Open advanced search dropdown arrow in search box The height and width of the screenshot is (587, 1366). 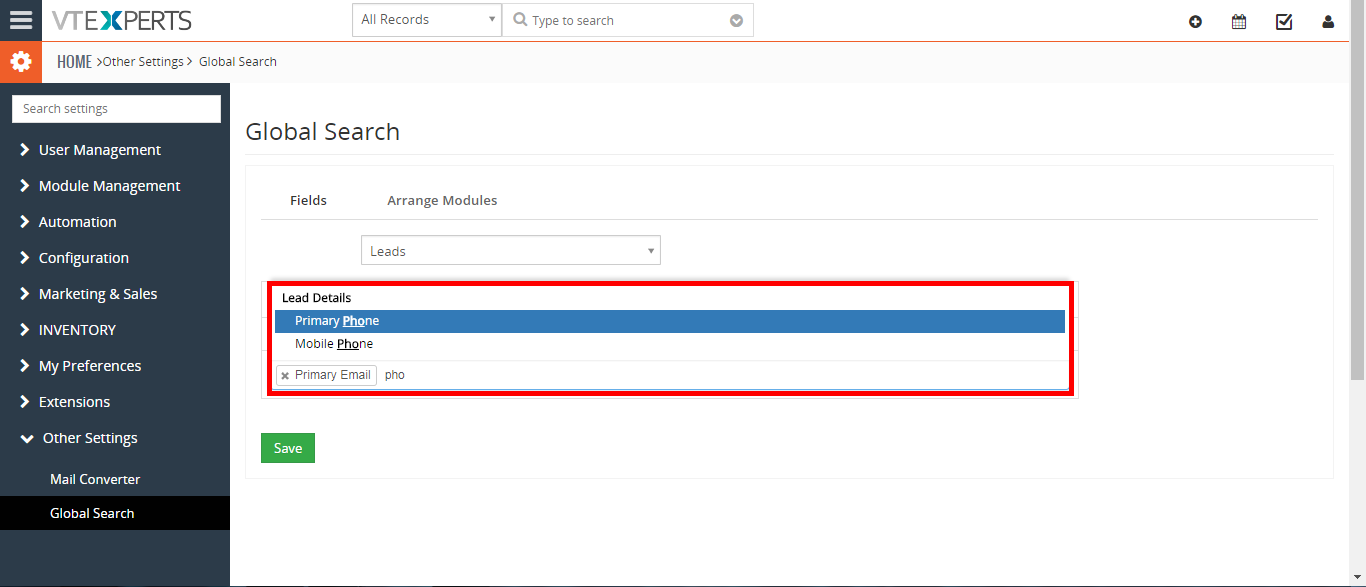click(736, 20)
